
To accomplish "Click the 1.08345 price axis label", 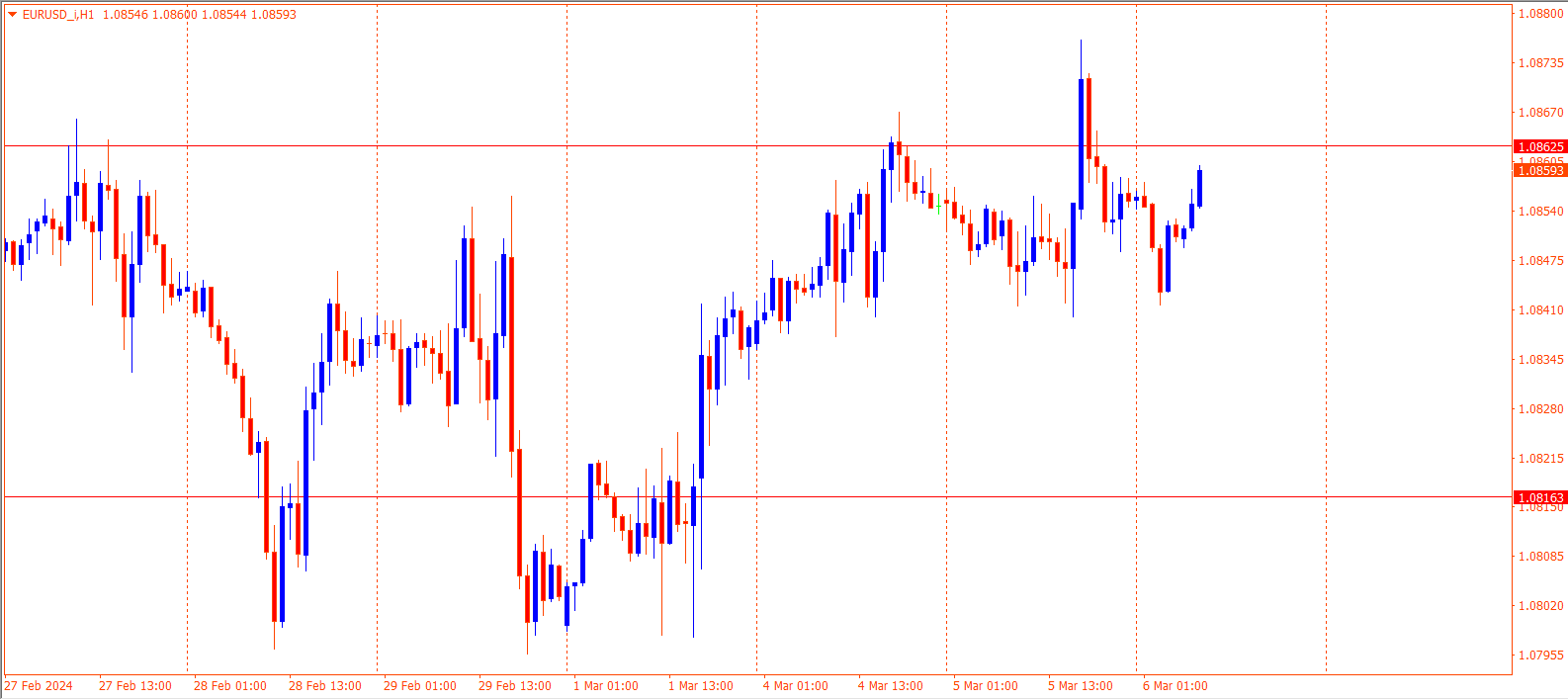I will (x=1541, y=360).
